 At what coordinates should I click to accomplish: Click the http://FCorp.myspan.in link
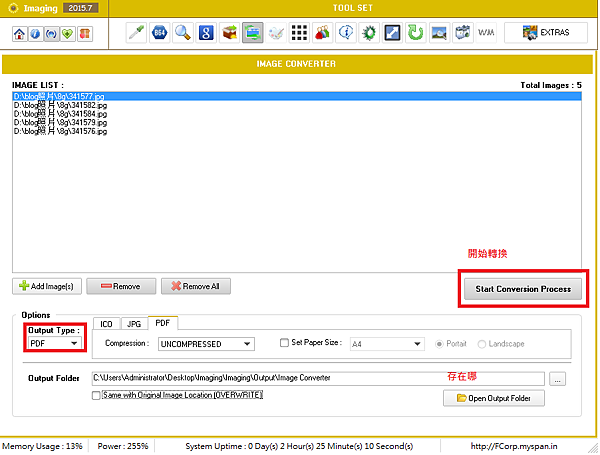click(514, 447)
